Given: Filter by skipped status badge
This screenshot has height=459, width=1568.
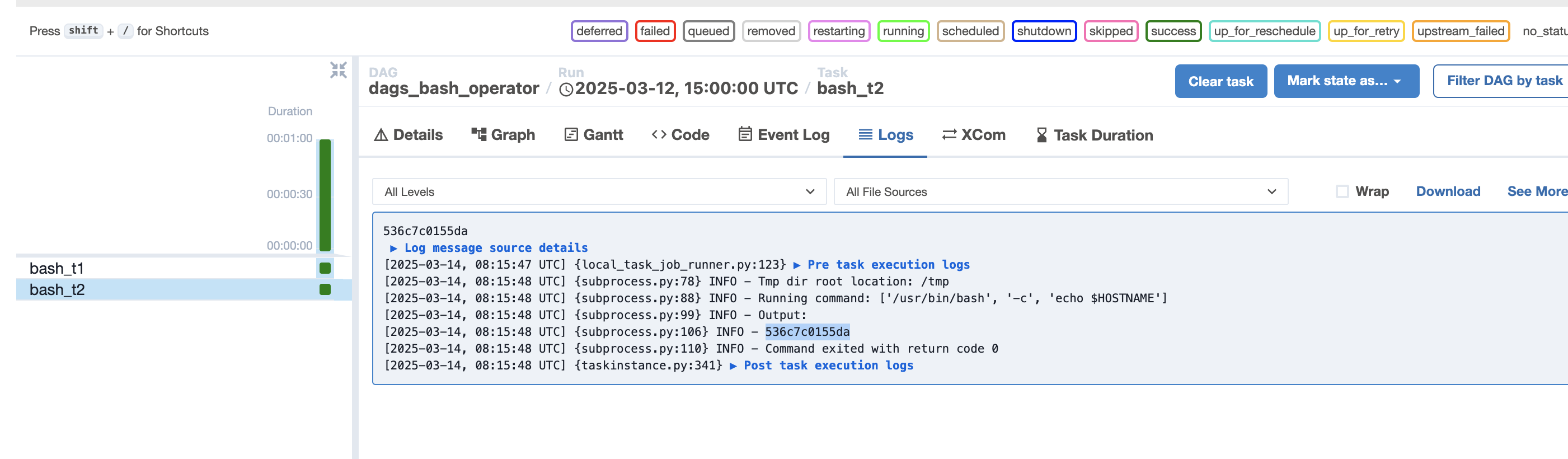Looking at the screenshot, I should pyautogui.click(x=1111, y=31).
